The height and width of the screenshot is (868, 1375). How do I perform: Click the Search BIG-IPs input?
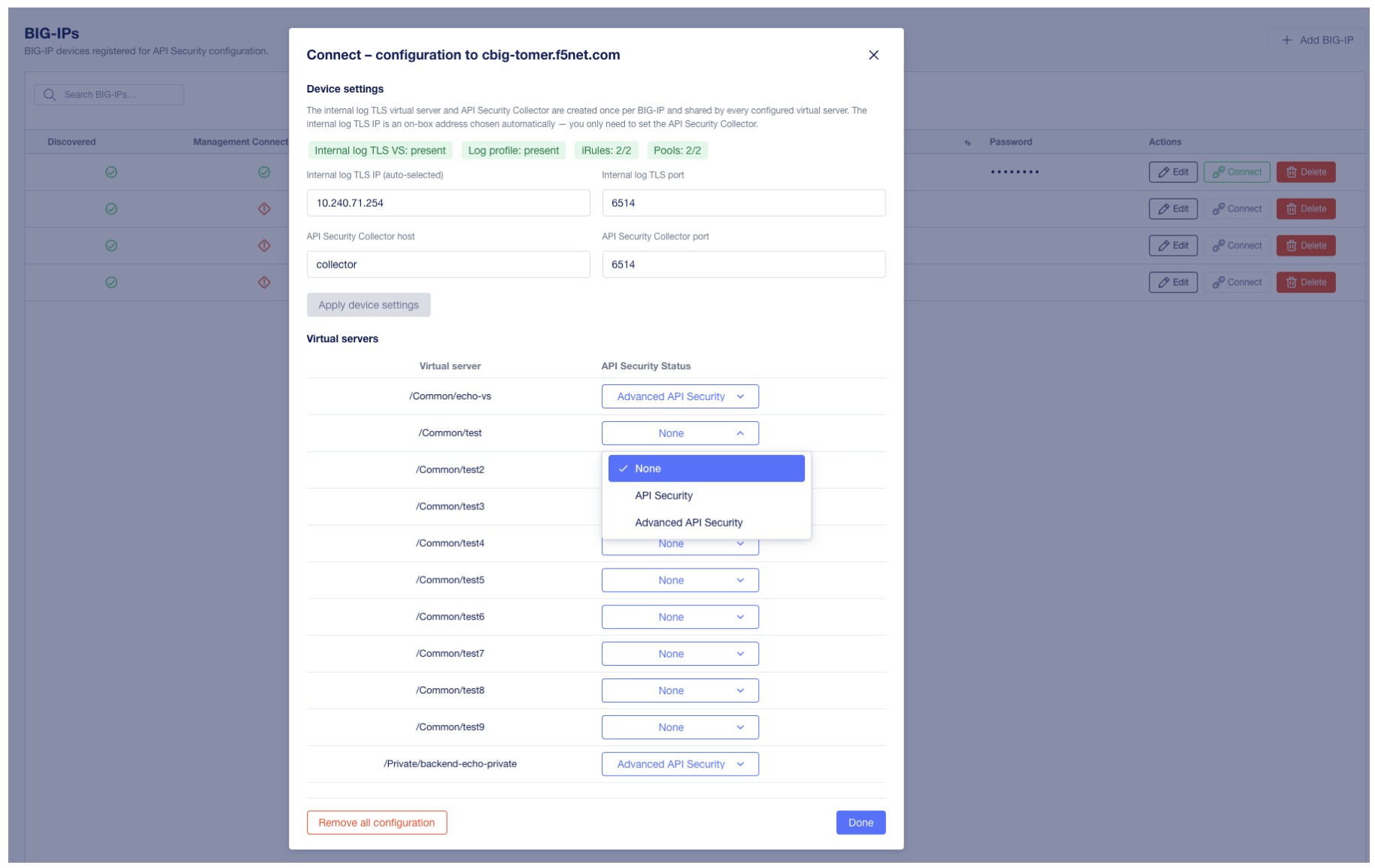[109, 95]
